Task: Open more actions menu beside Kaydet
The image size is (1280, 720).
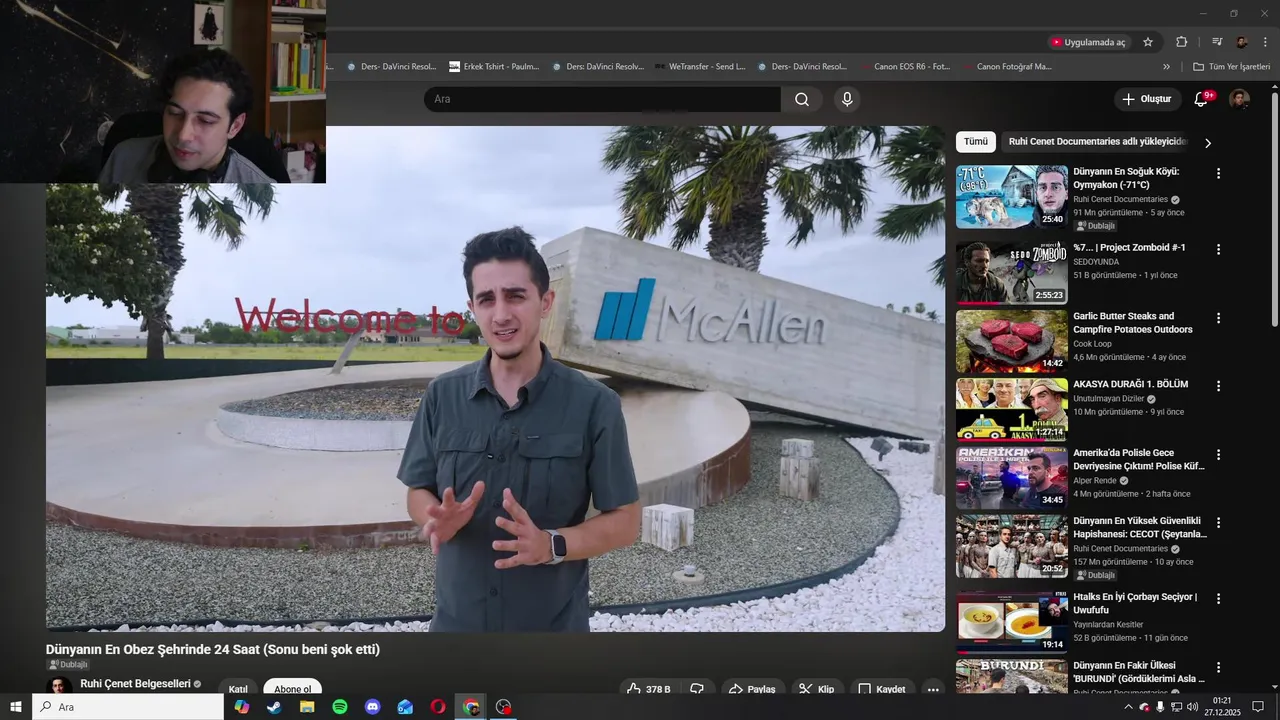Action: coord(933,689)
